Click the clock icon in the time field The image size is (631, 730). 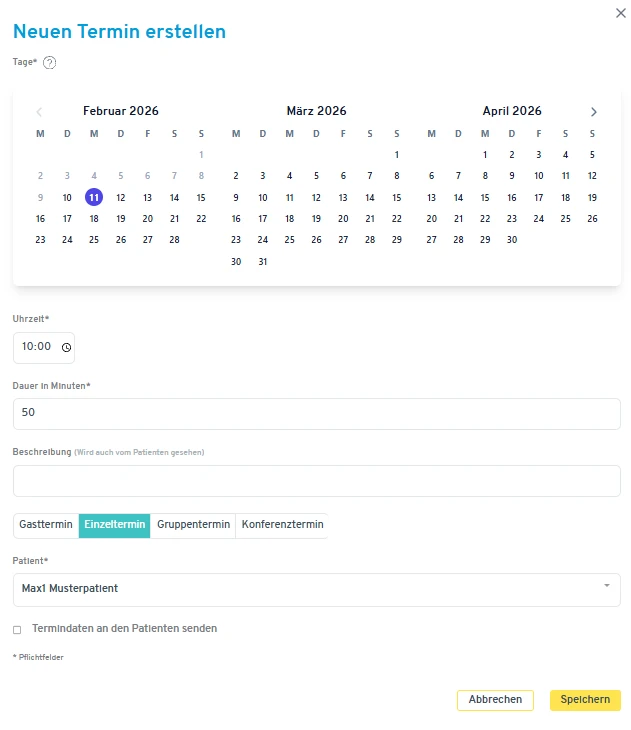[x=66, y=347]
